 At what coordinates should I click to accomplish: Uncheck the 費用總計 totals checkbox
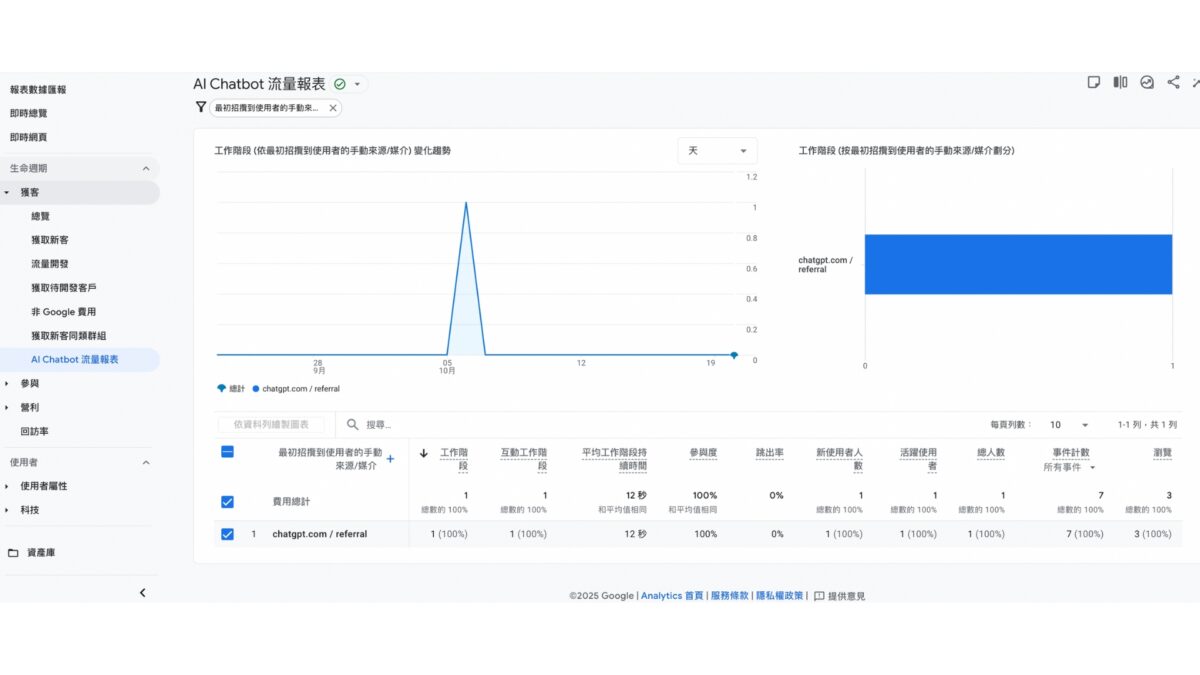227,501
